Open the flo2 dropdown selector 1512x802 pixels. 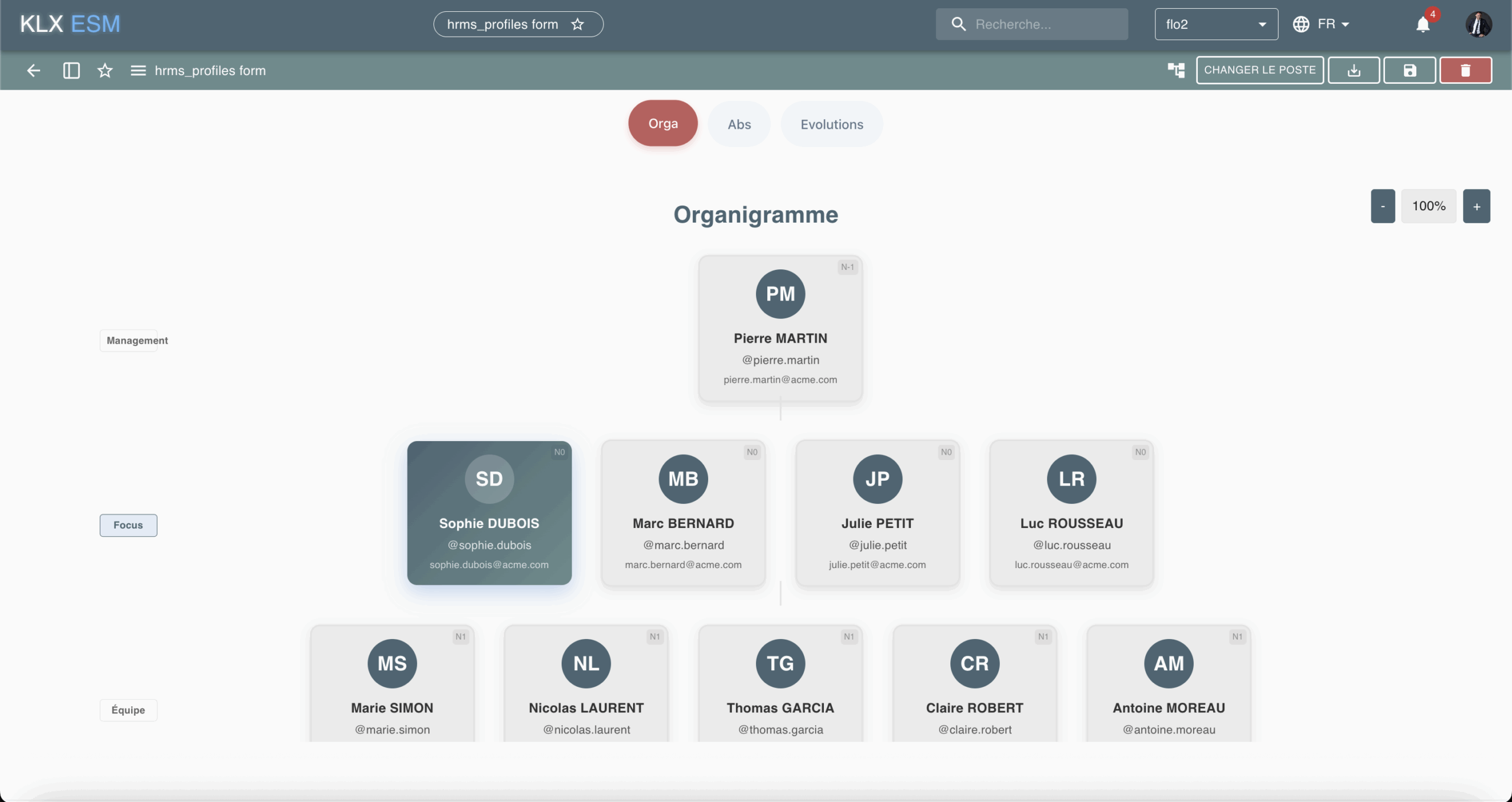1216,24
